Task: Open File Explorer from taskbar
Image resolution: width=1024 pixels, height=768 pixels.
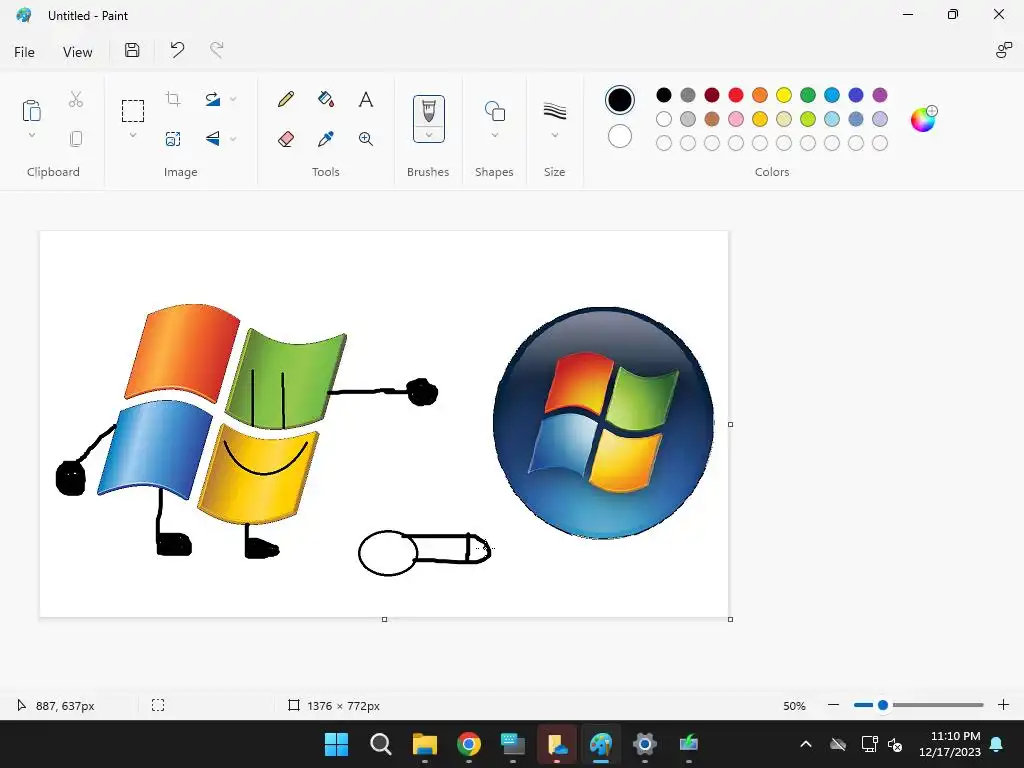Action: click(x=424, y=744)
